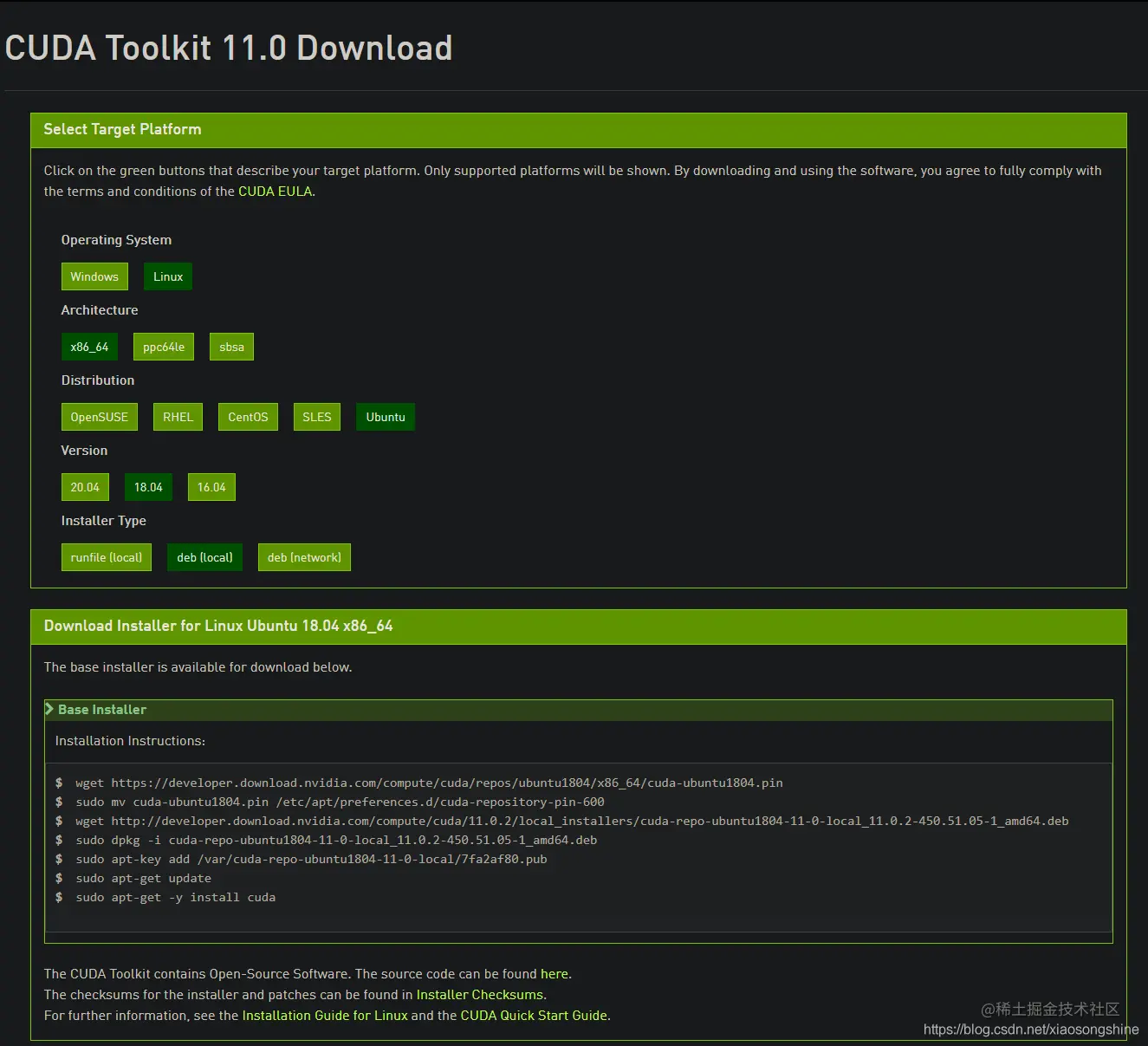Pick RHEL distribution
Screen dimensions: 1148x1046
(x=178, y=417)
